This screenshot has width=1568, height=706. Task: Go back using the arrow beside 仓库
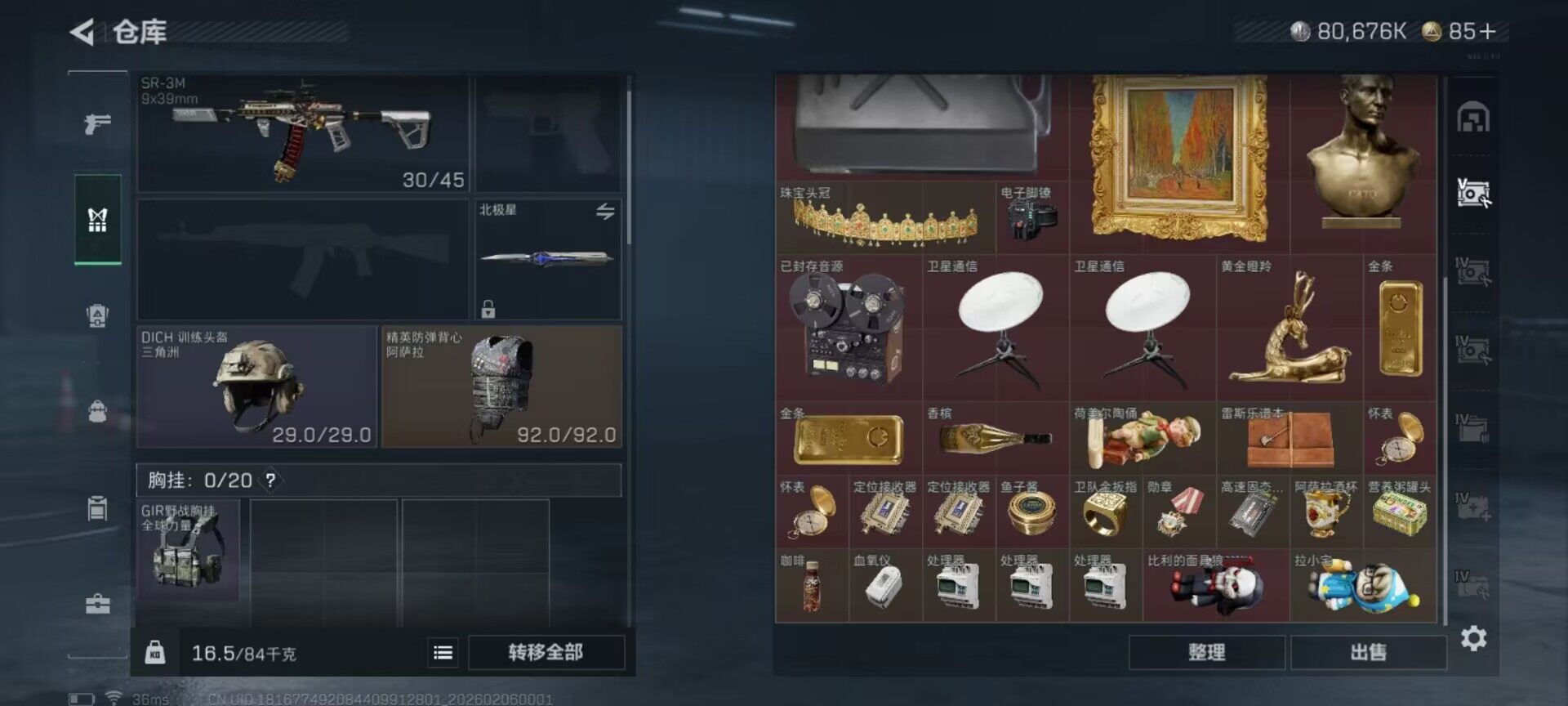tap(82, 32)
